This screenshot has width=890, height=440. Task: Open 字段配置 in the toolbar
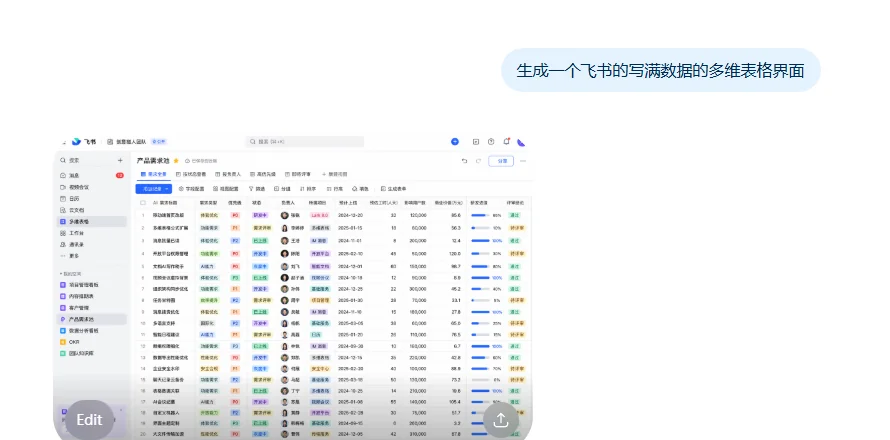(x=191, y=188)
